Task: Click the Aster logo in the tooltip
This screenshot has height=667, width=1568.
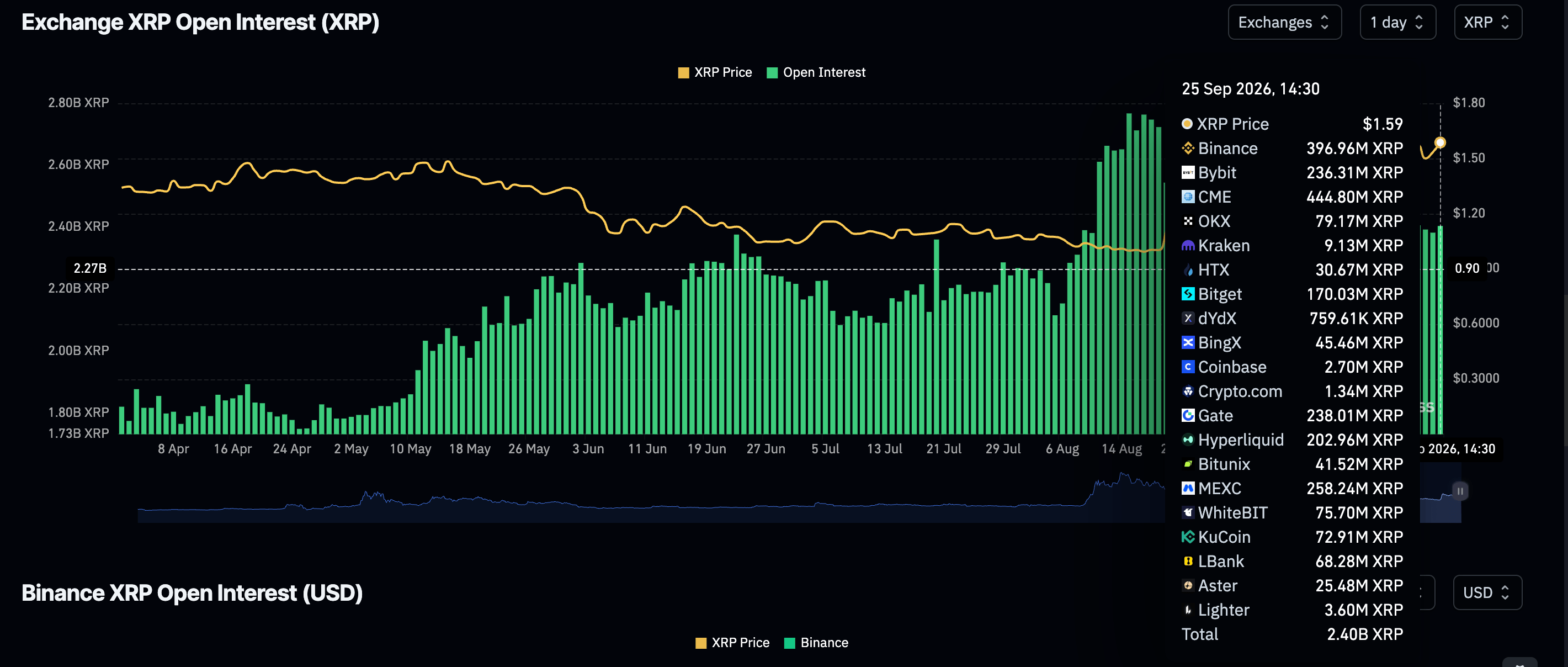Action: click(x=1188, y=585)
